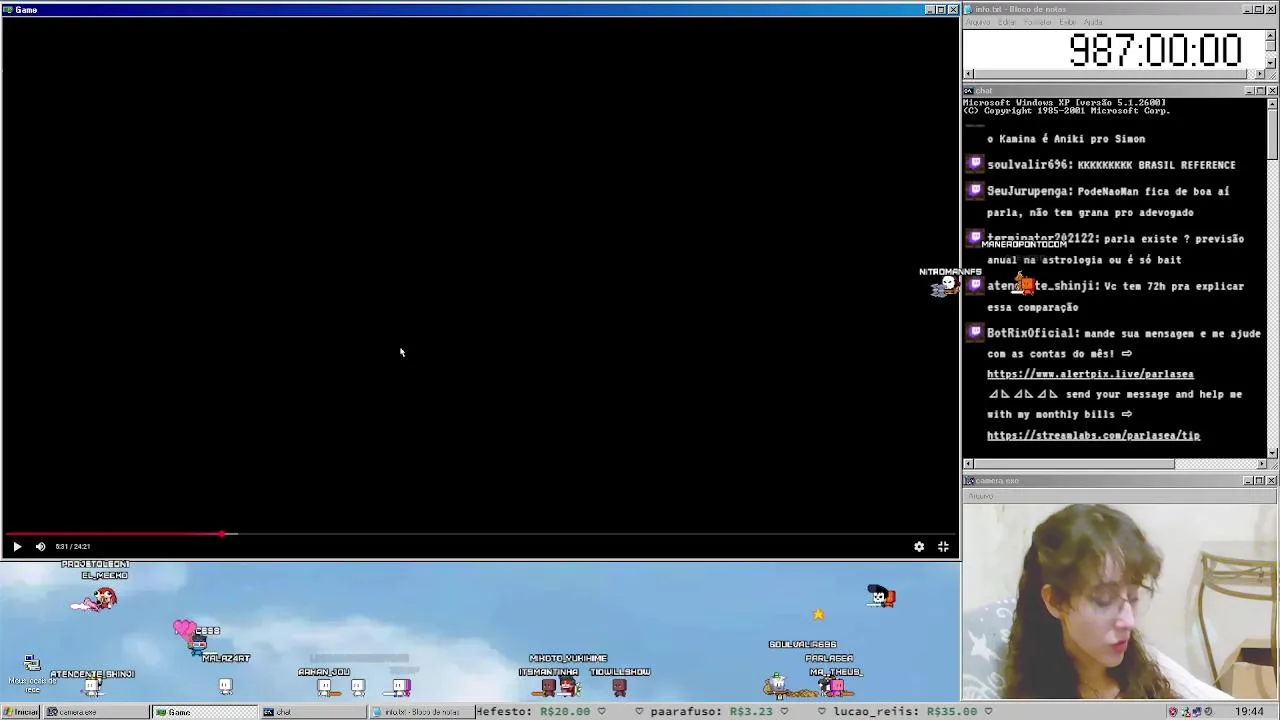The height and width of the screenshot is (720, 1280).
Task: Click the chat window scroll down arrow
Action: click(x=1272, y=453)
